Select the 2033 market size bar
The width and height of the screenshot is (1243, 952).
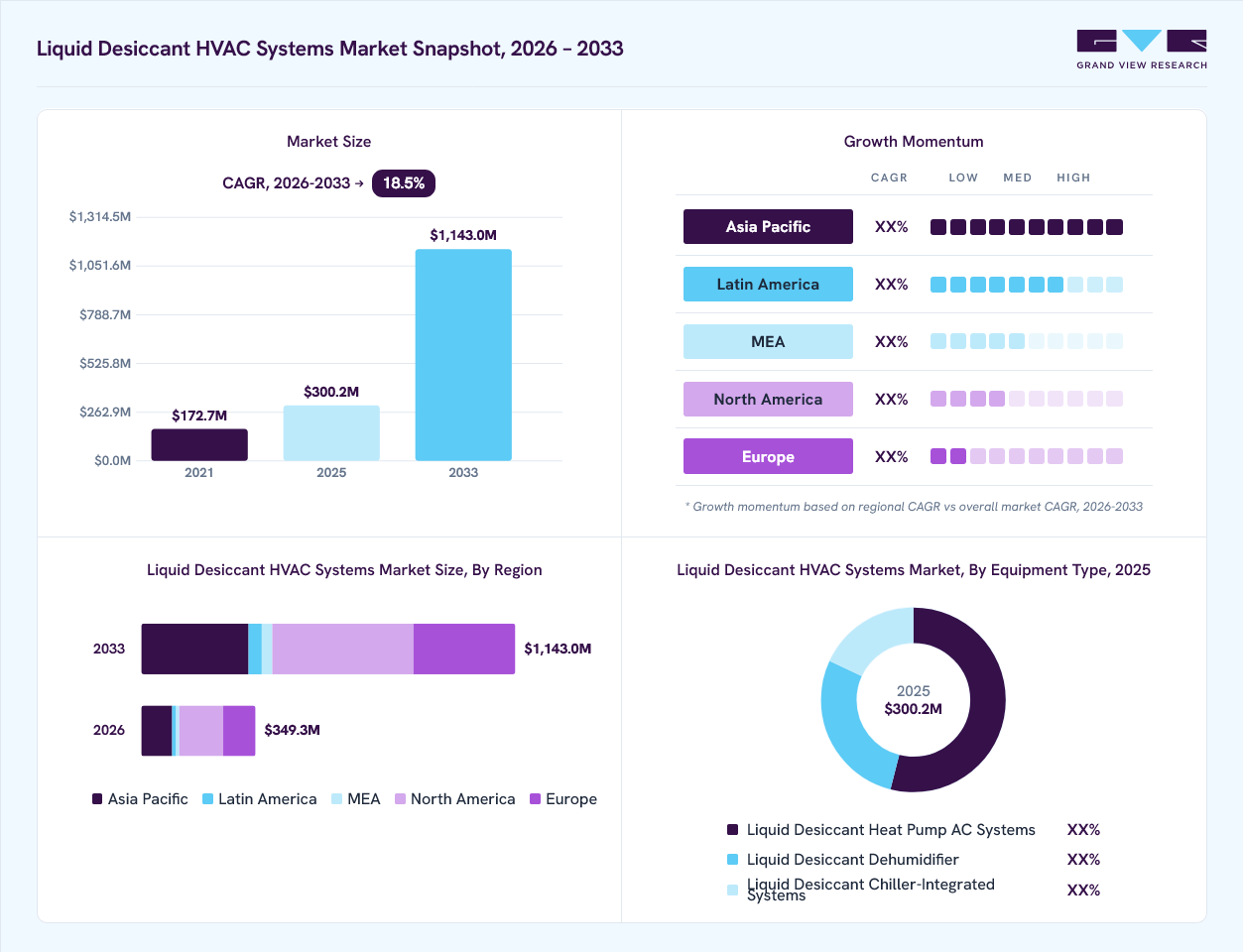(x=463, y=355)
